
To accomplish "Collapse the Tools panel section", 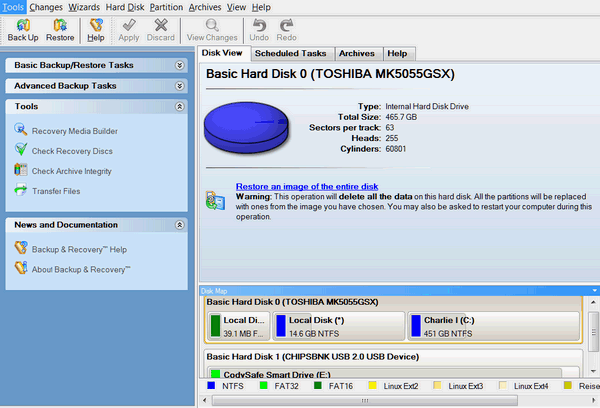I will 179,106.
